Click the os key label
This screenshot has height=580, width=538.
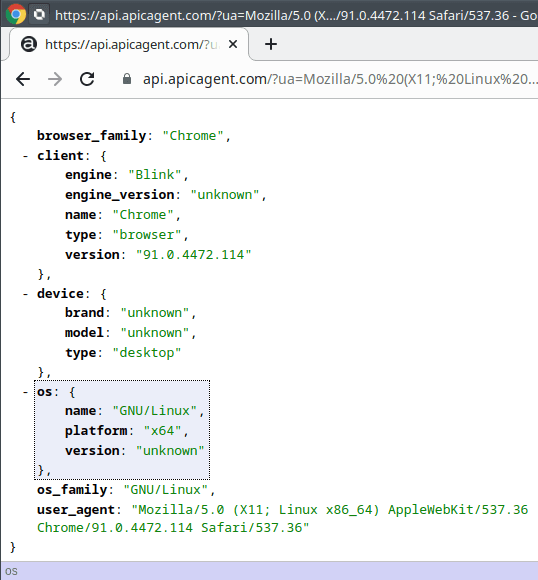[x=44, y=392]
